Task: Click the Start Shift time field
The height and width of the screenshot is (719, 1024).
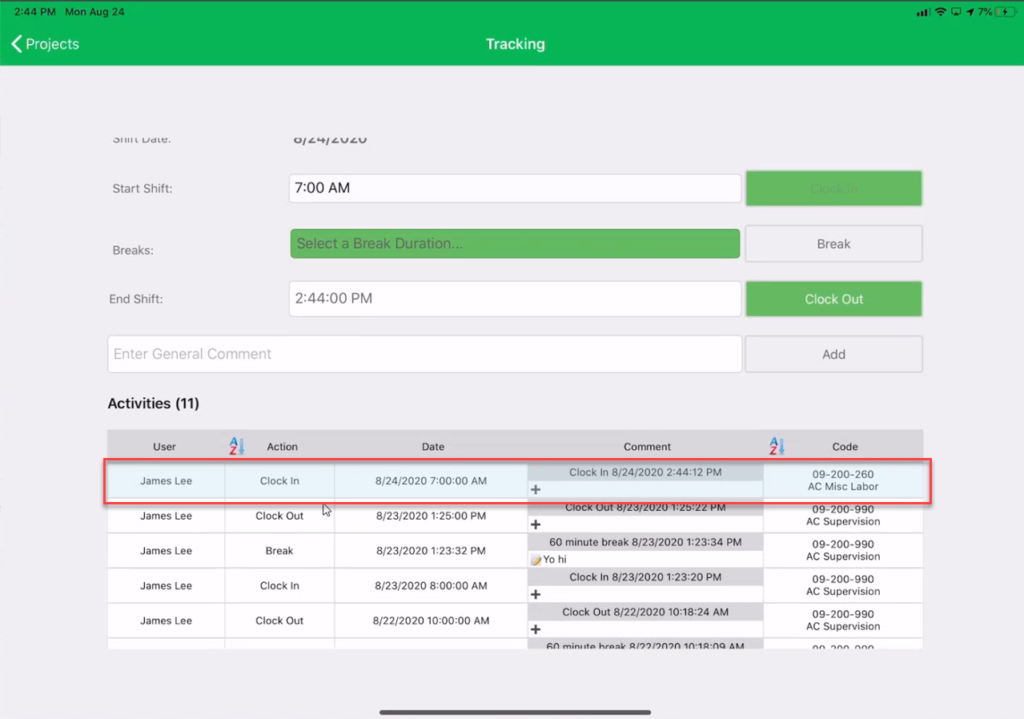Action: 514,188
